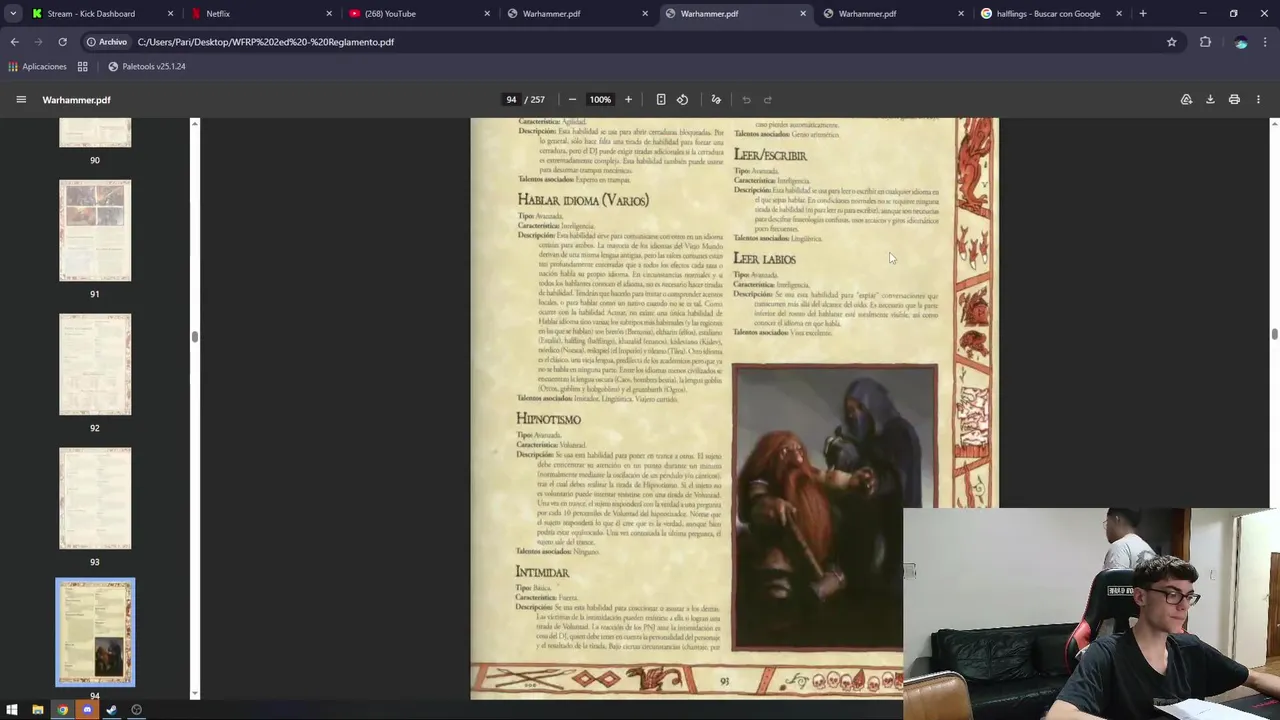Open tab groups grid icon in bookmarks bar
The height and width of the screenshot is (720, 1280).
(83, 66)
